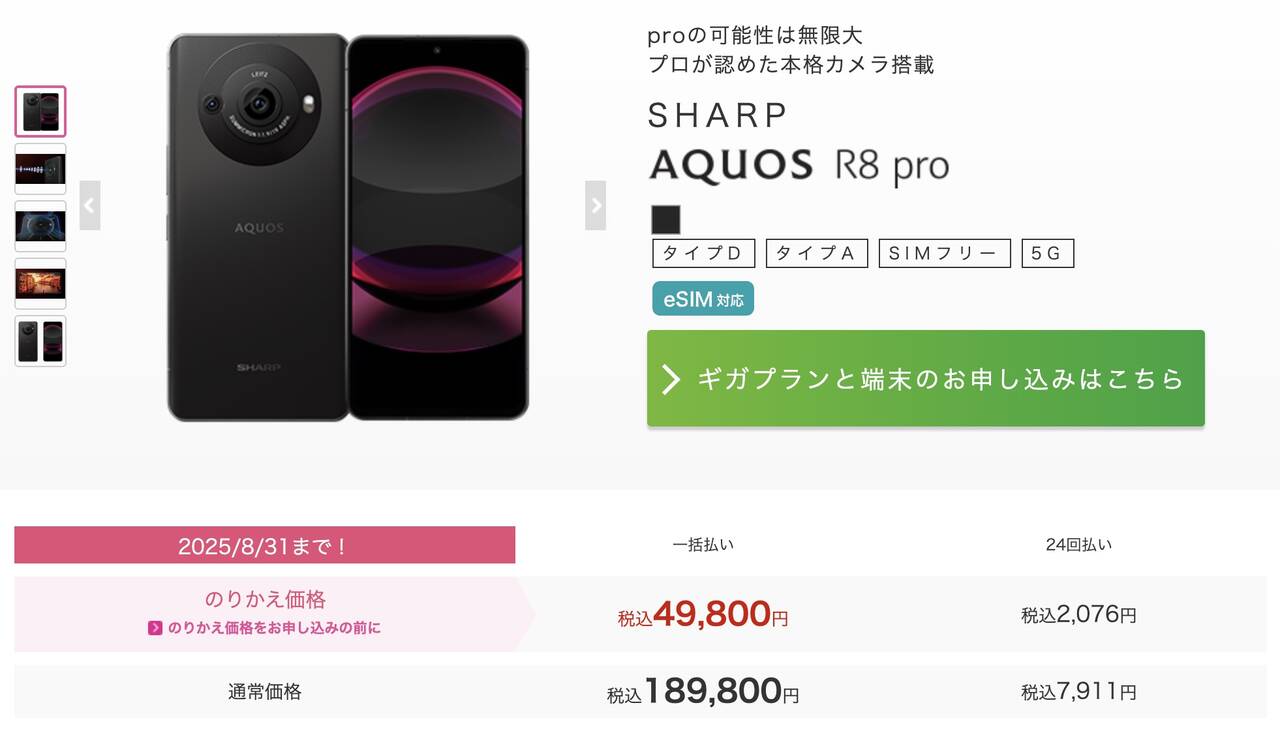This screenshot has height=733, width=1280.
Task: Click the eSIM対応 badge
Action: point(703,298)
